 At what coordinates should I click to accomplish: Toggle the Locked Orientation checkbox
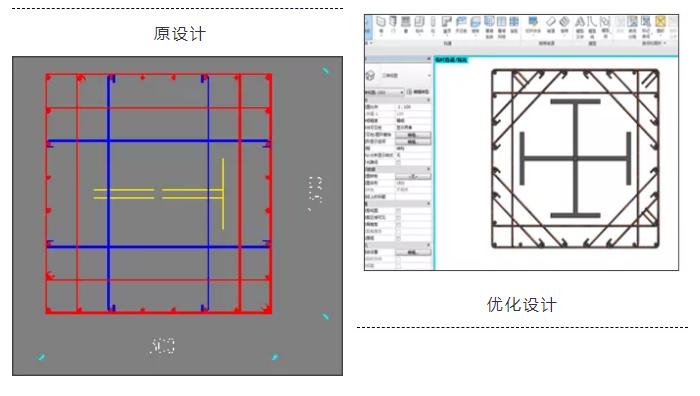point(398,259)
